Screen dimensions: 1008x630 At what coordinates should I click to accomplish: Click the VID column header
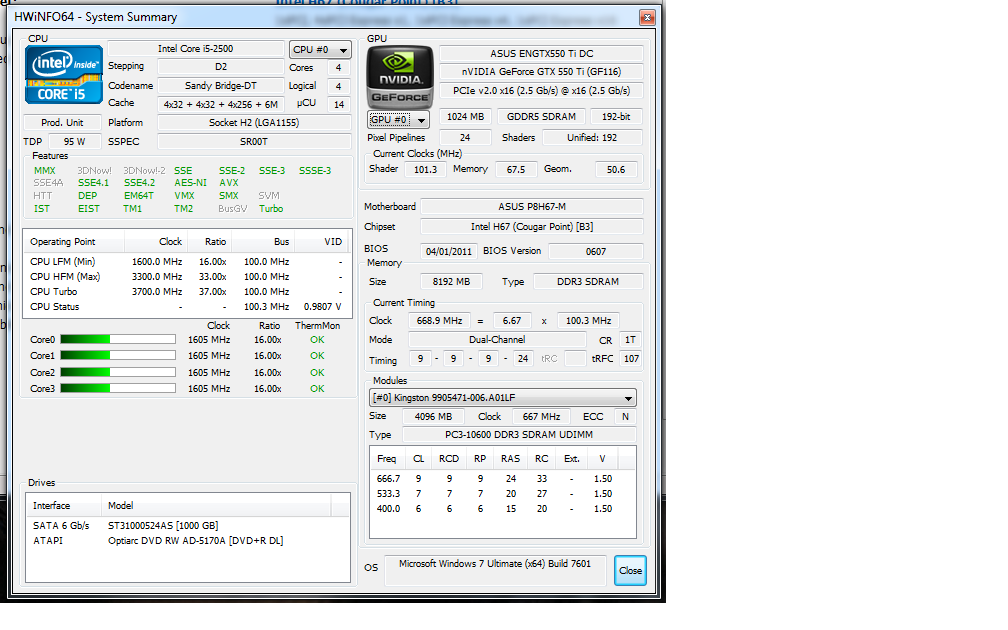click(321, 242)
